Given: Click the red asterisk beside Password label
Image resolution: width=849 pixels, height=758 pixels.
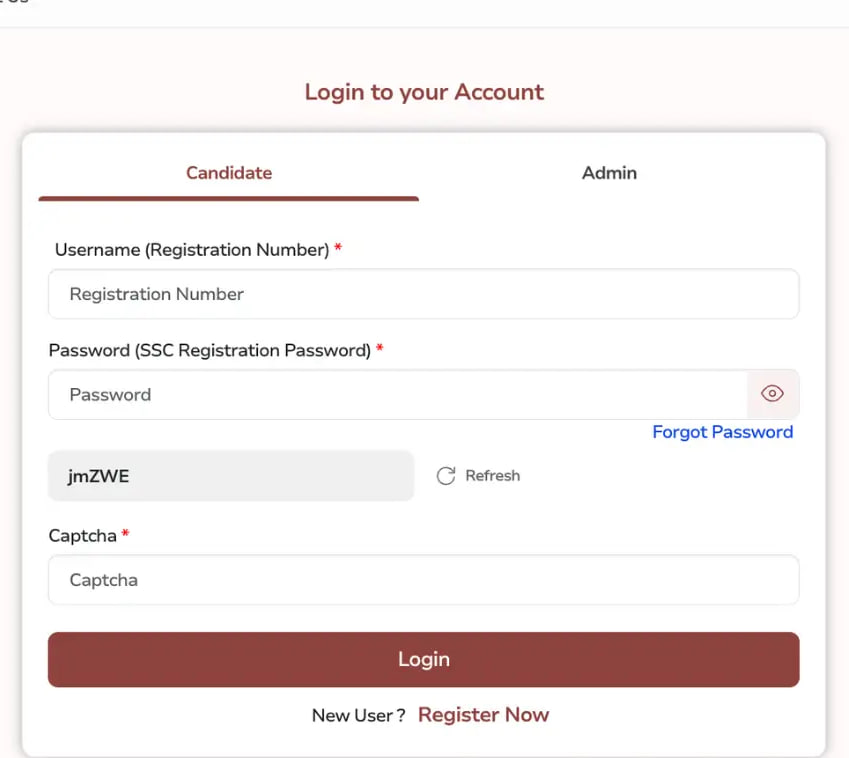Looking at the screenshot, I should (380, 349).
